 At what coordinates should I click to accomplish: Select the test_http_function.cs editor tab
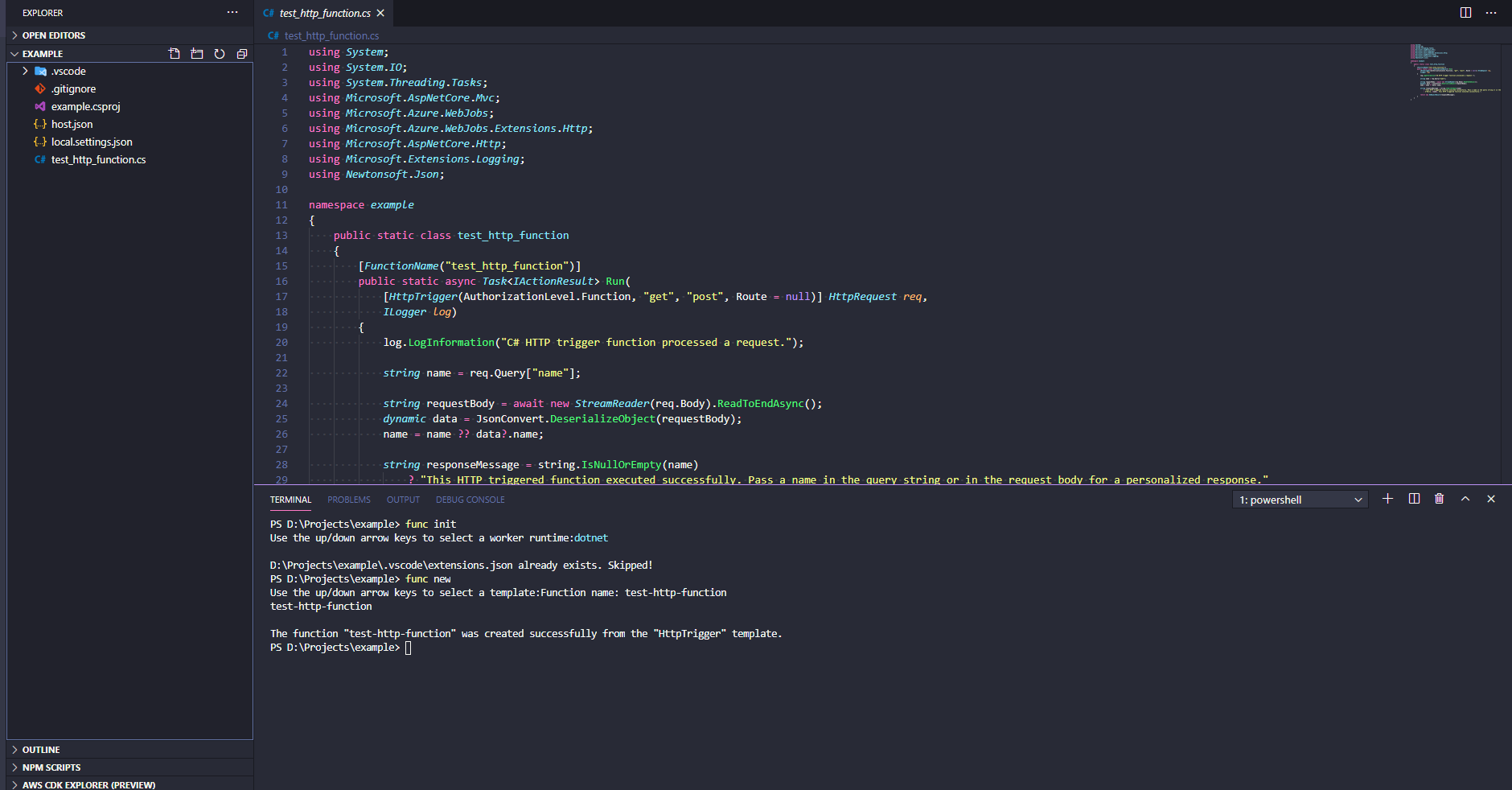[325, 13]
